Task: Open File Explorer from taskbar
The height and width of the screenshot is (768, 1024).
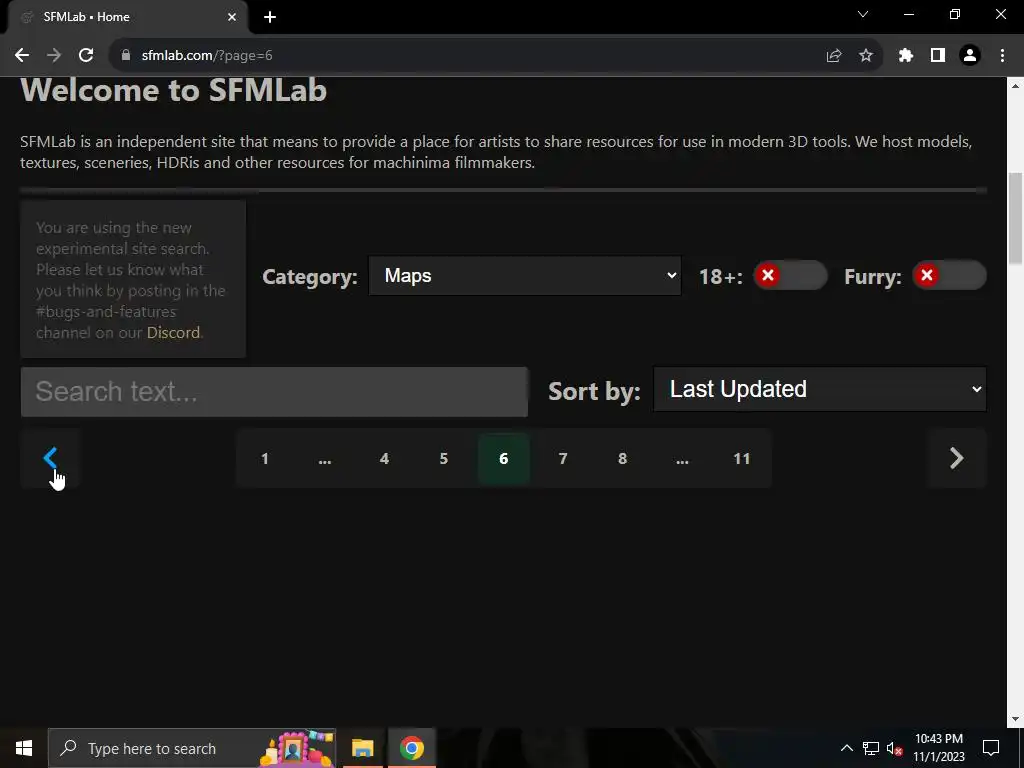Action: pyautogui.click(x=362, y=748)
